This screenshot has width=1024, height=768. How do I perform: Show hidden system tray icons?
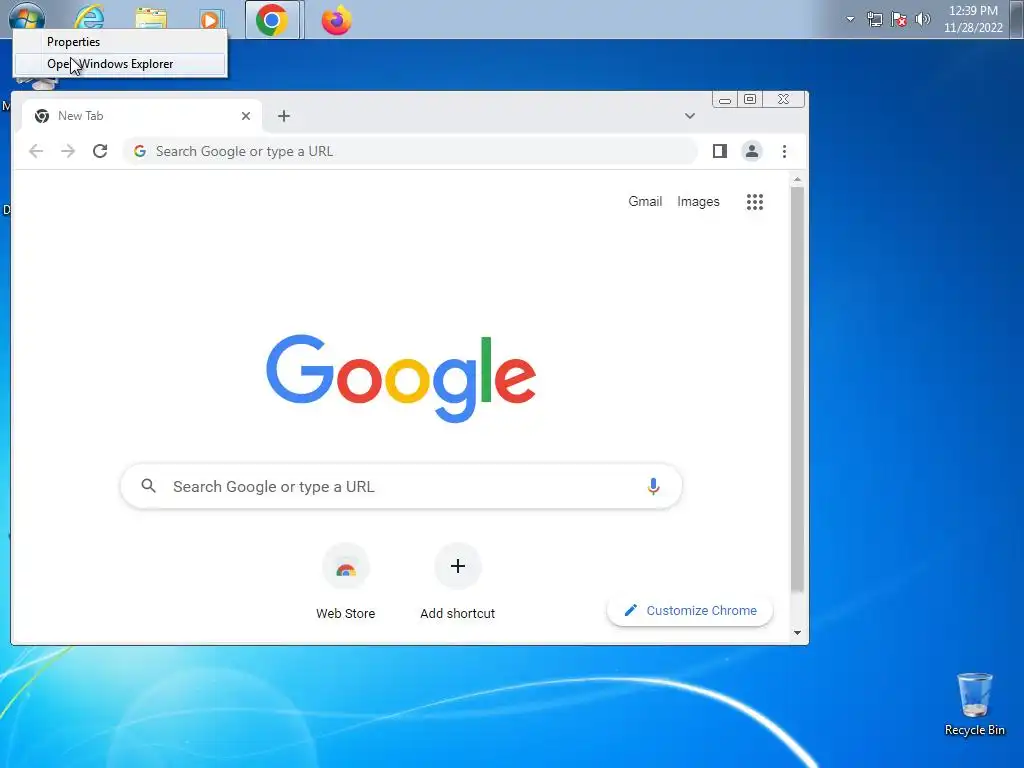point(850,19)
